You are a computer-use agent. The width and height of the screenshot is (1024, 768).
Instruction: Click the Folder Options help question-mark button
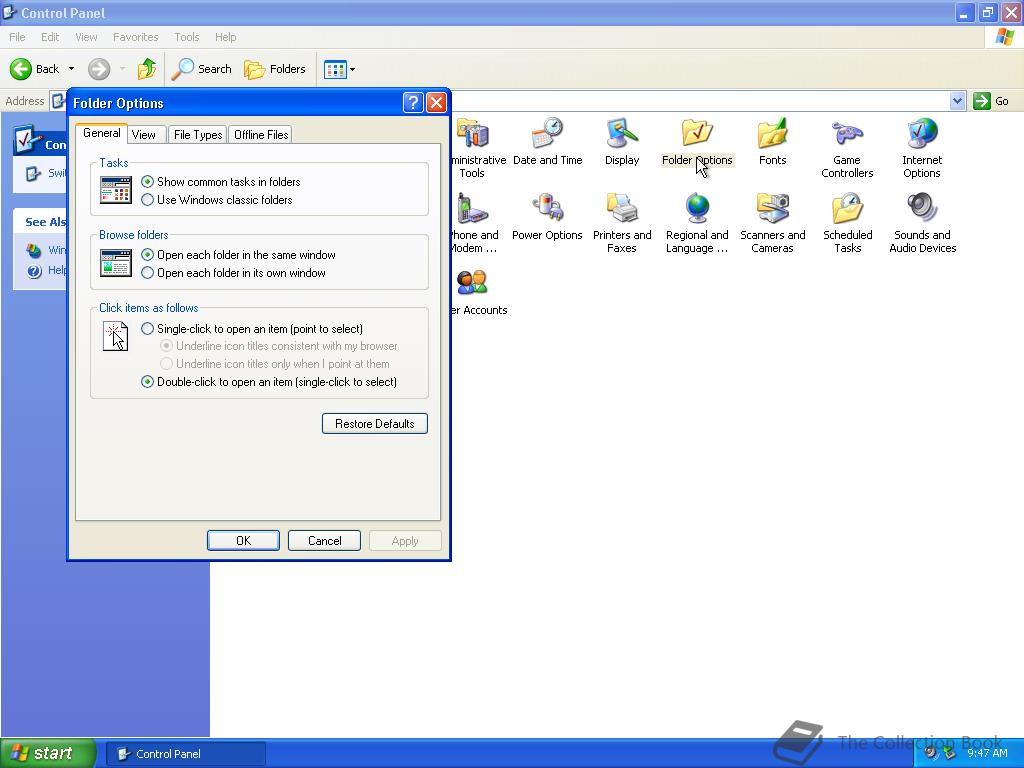pos(413,103)
